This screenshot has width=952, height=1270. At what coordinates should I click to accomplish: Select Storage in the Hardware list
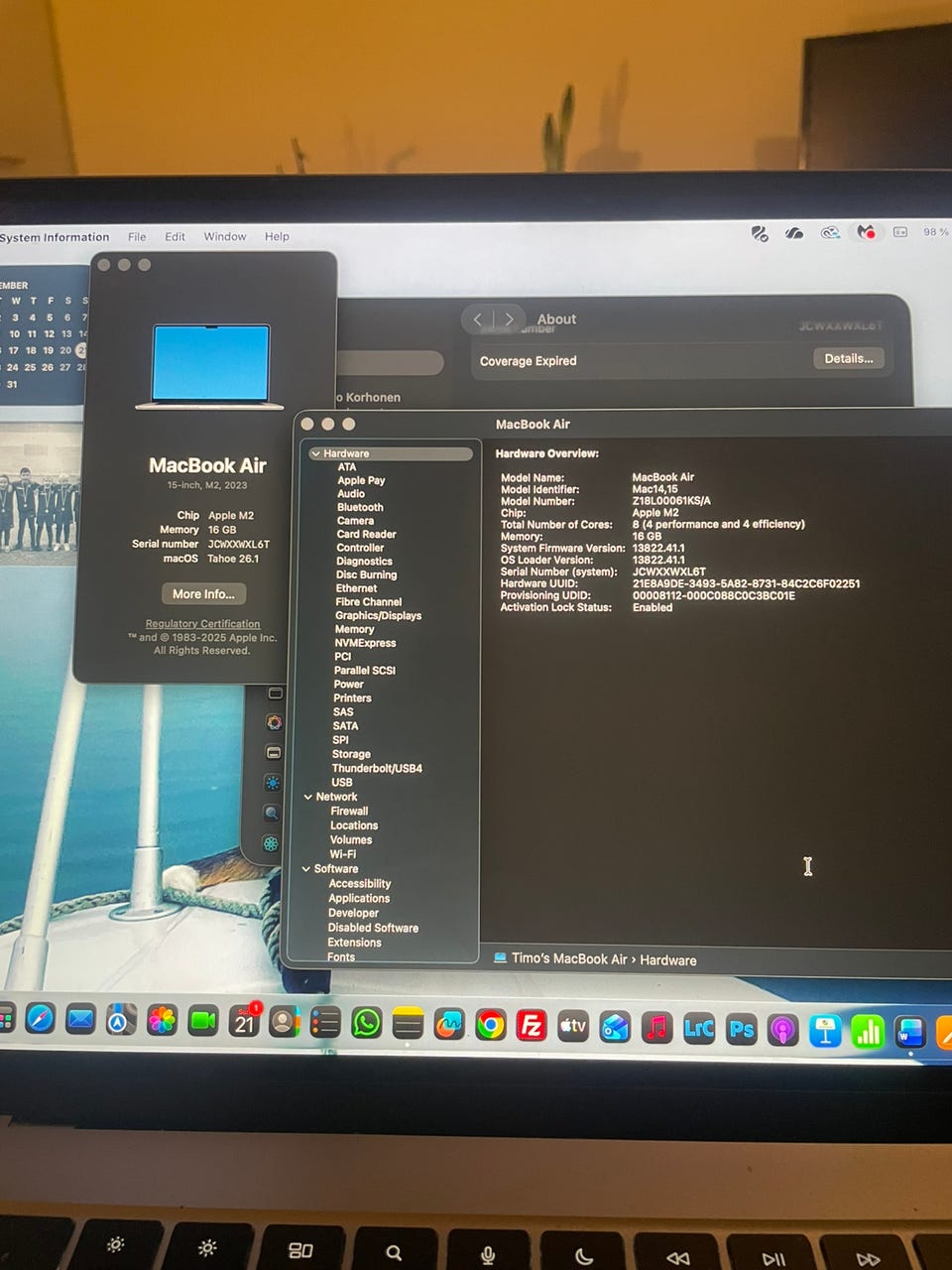click(351, 754)
